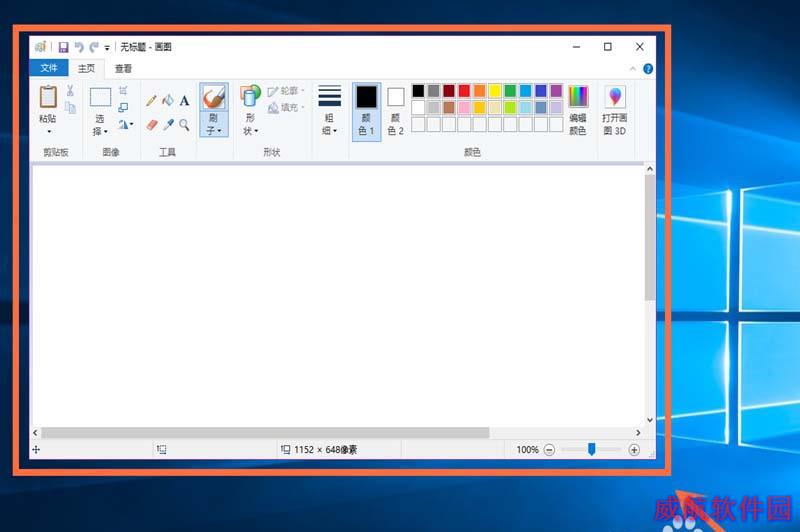The height and width of the screenshot is (532, 800).
Task: Select the Eraser tool
Action: [152, 124]
